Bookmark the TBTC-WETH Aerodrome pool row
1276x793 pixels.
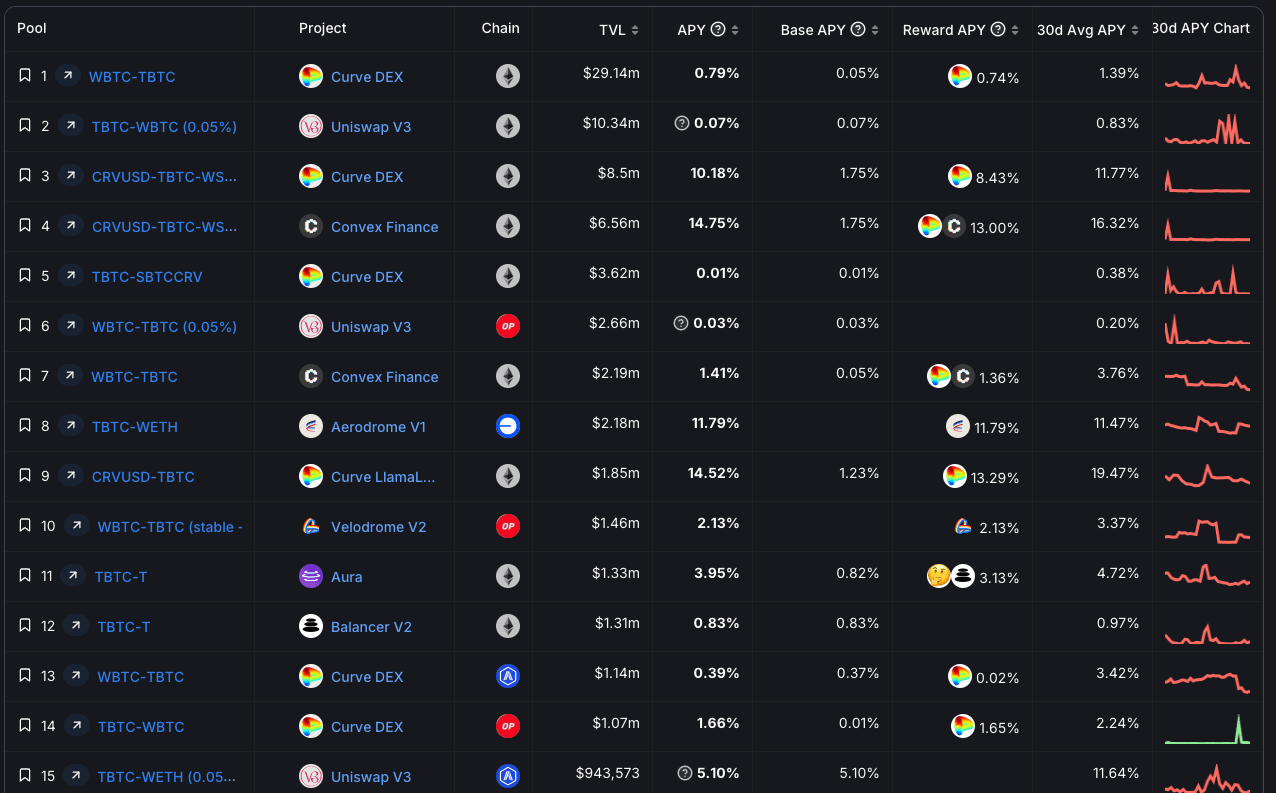(25, 425)
